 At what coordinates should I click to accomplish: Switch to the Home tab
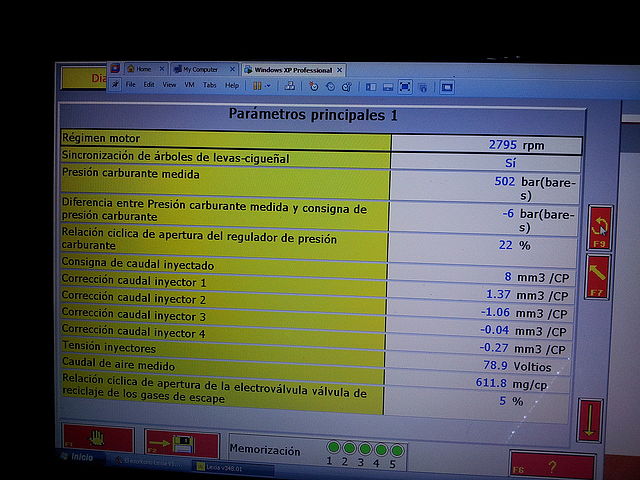[143, 69]
